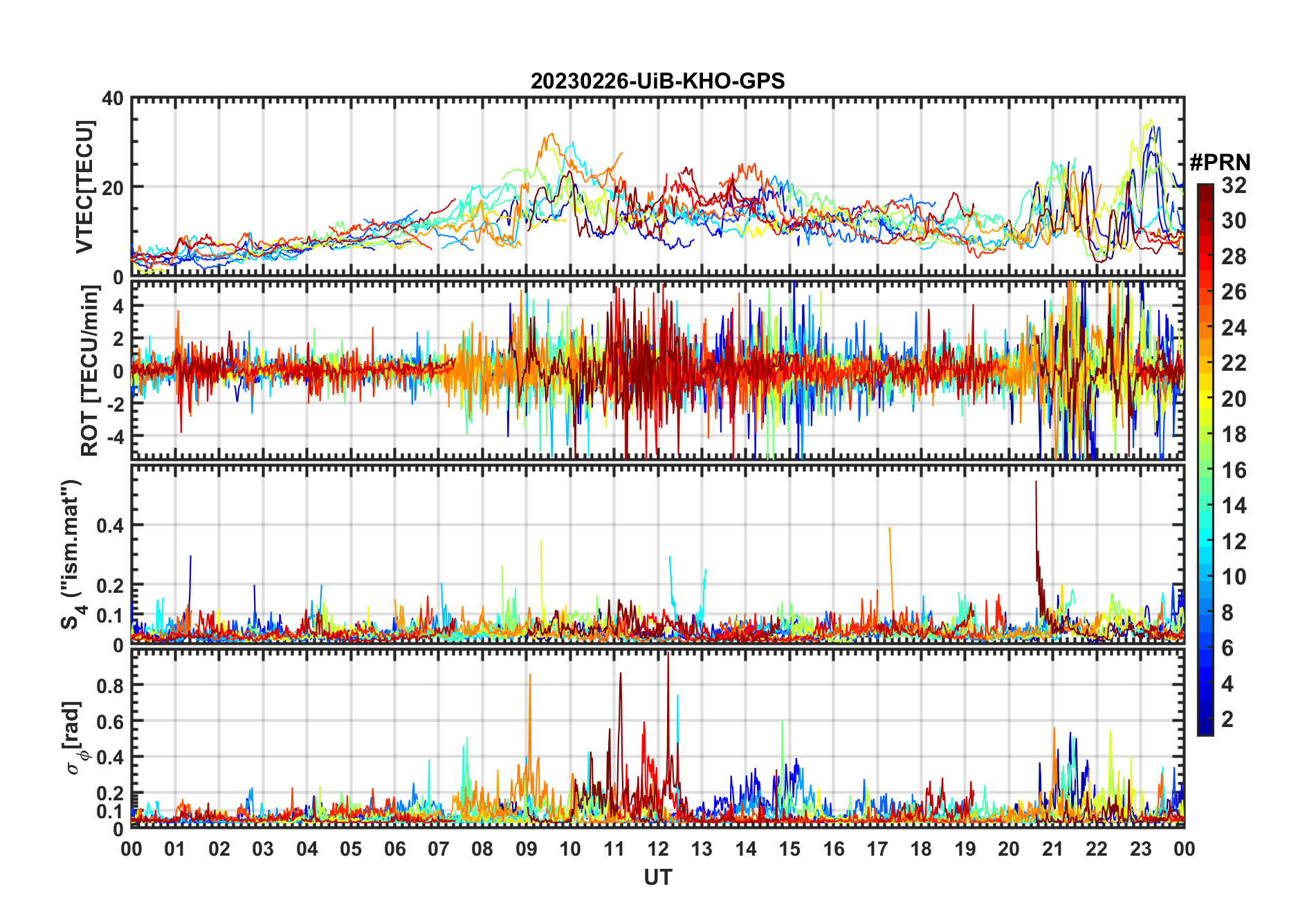The height and width of the screenshot is (920, 1316).
Task: Click PRN colorbar tick label 22
Action: [x=1234, y=363]
